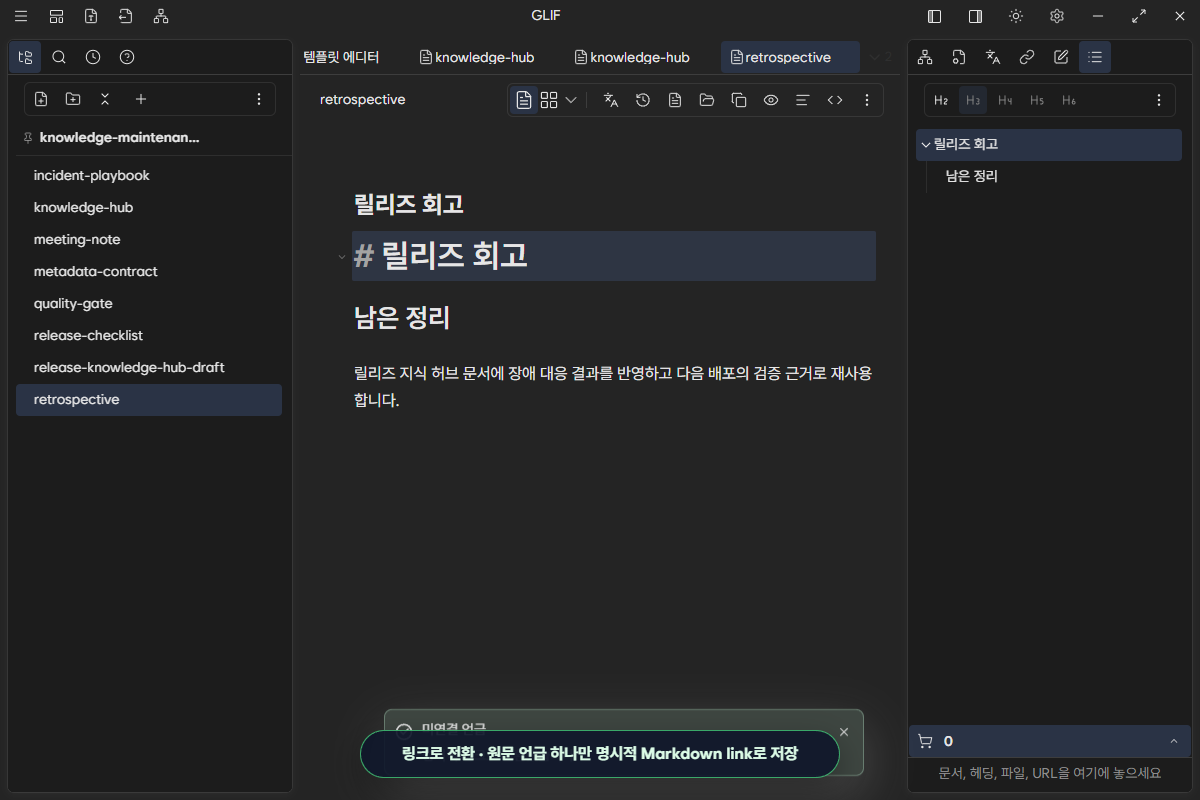Switch to the 템플릿 에디터 tab
Screen dimensions: 1200x800
[x=341, y=57]
